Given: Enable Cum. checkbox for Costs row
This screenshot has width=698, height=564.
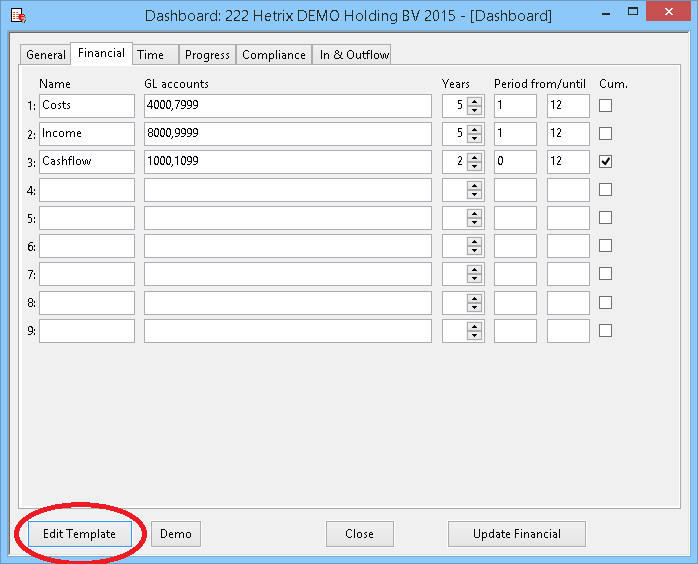Looking at the screenshot, I should click(x=605, y=105).
